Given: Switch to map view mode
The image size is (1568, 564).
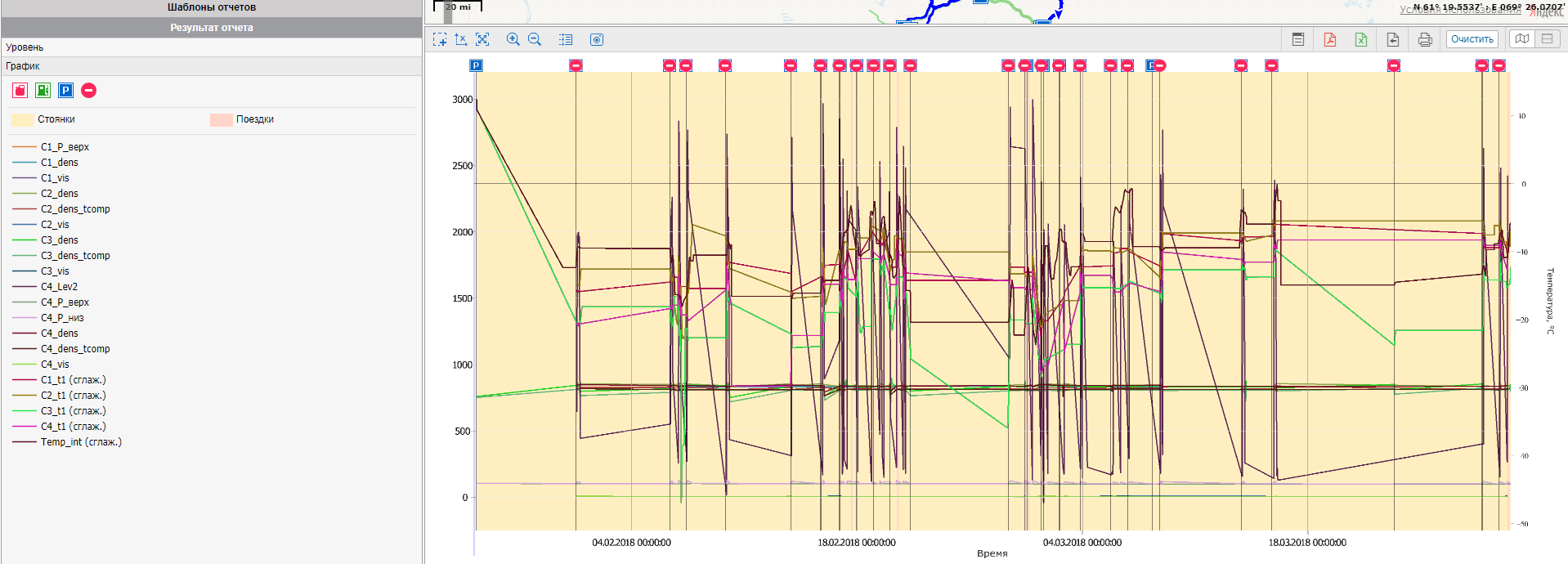Looking at the screenshot, I should (x=1521, y=39).
